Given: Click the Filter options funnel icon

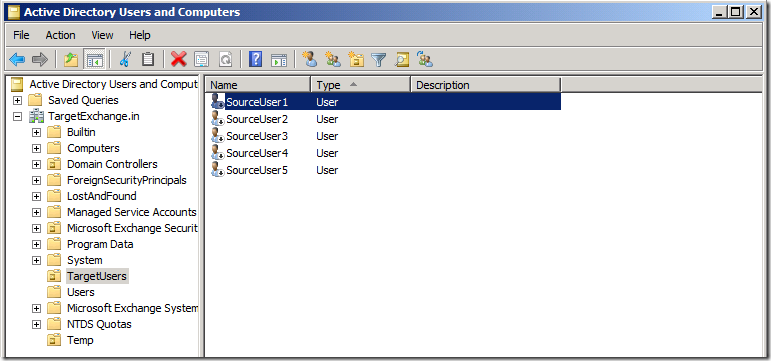Looking at the screenshot, I should (378, 60).
